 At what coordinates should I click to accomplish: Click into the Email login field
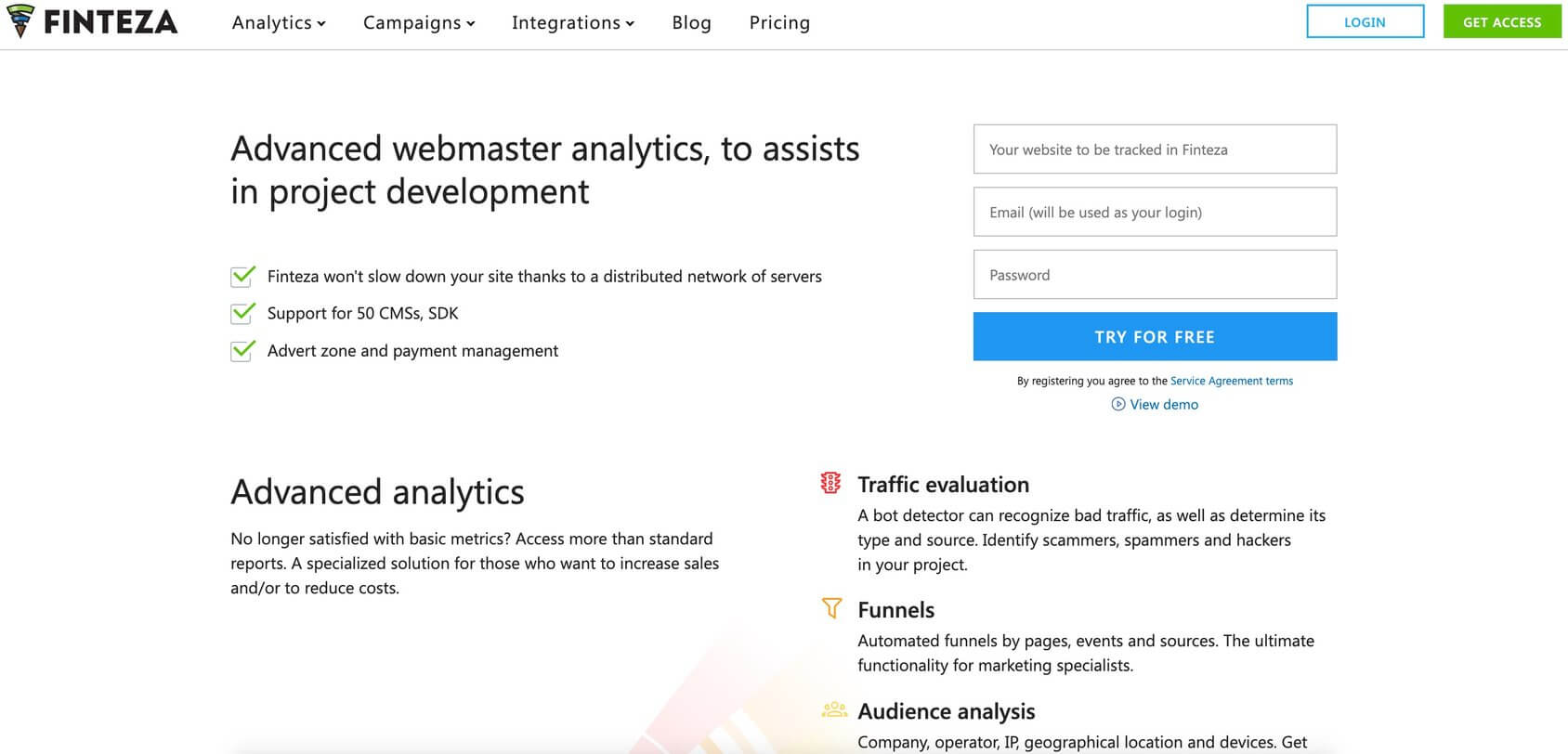tap(1155, 212)
